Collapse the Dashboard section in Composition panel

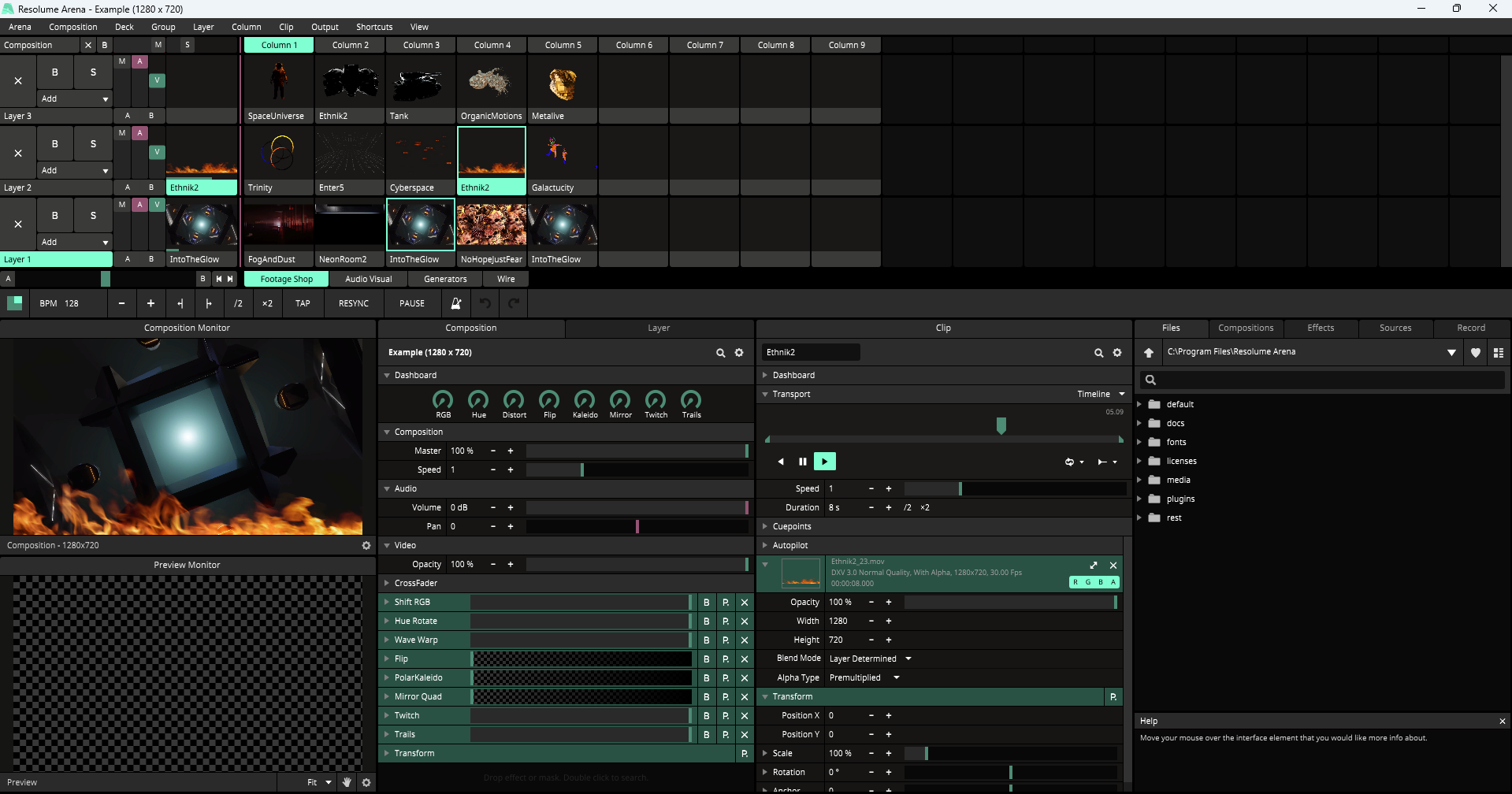387,376
